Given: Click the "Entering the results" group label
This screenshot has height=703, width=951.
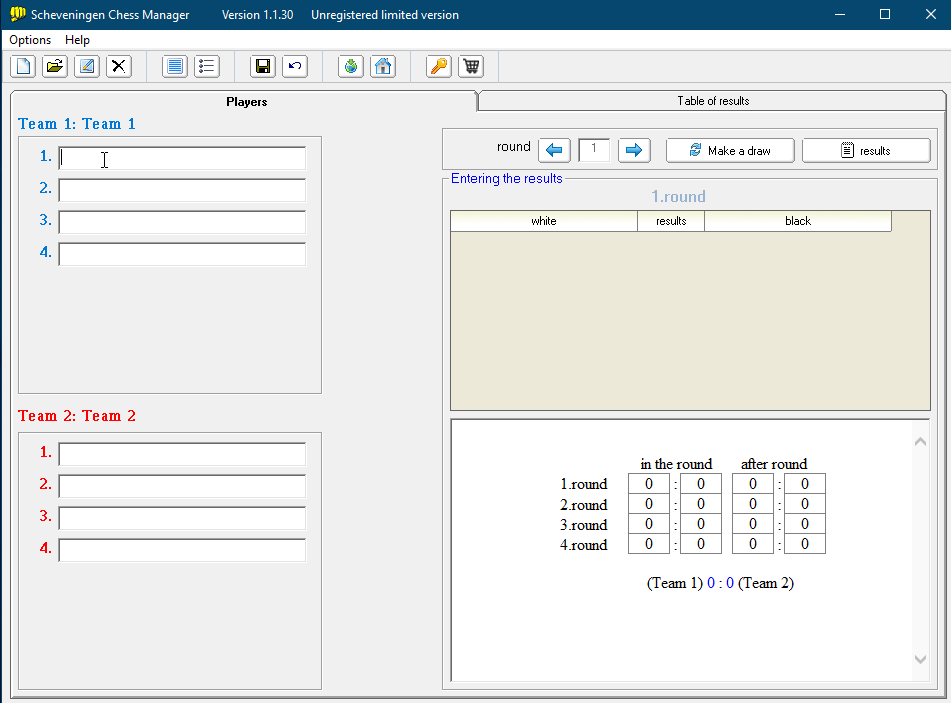Looking at the screenshot, I should [506, 178].
